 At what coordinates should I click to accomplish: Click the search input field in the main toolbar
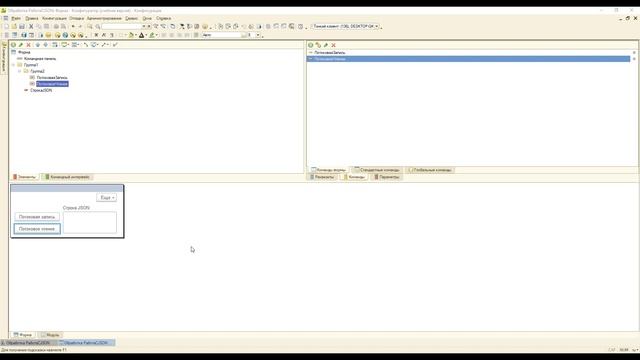click(x=121, y=27)
